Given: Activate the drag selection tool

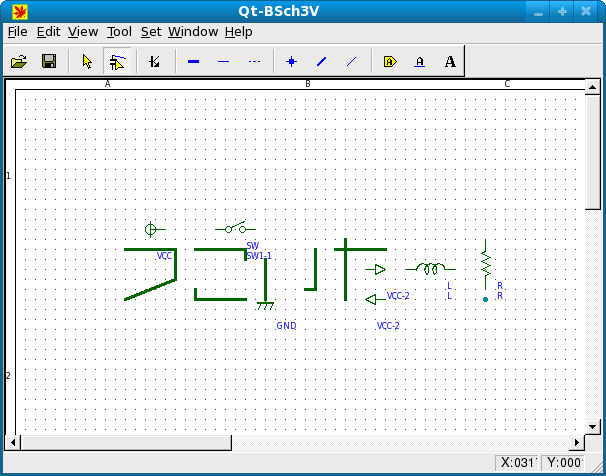Looking at the screenshot, I should [117, 62].
